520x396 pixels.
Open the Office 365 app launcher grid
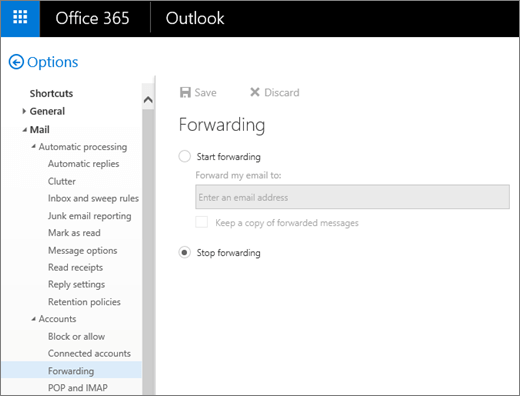click(20, 18)
